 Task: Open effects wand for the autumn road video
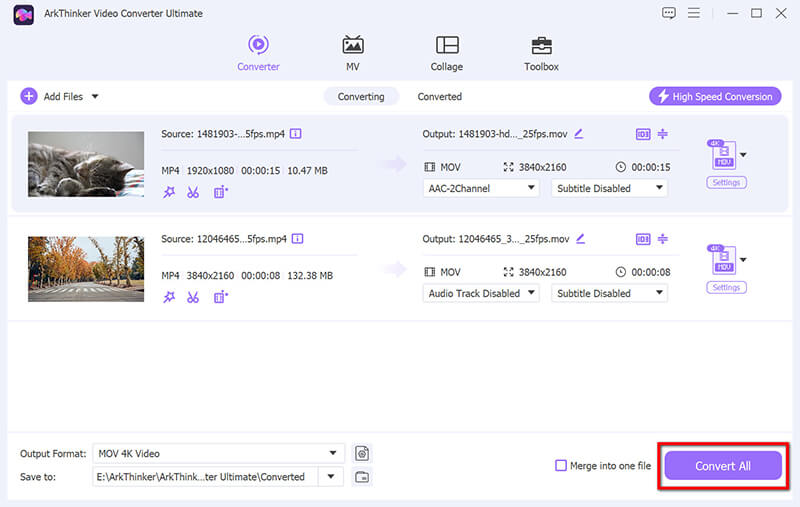pyautogui.click(x=169, y=297)
